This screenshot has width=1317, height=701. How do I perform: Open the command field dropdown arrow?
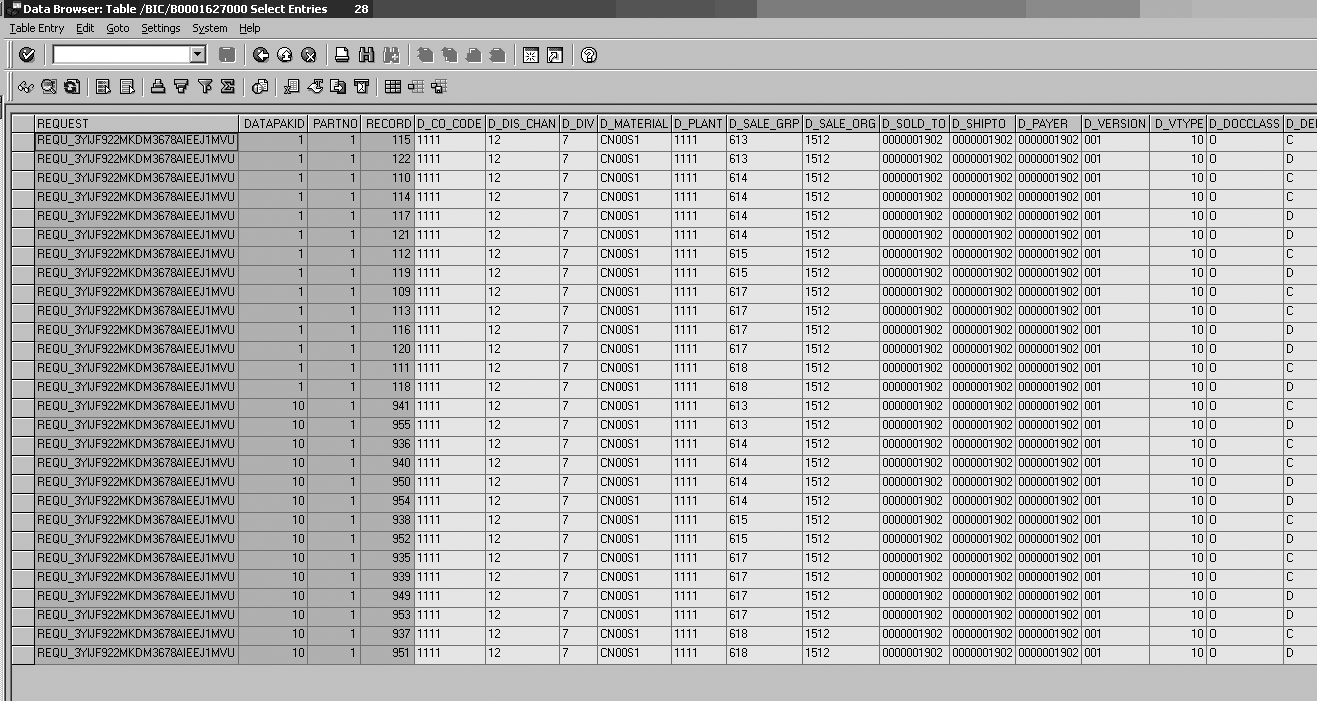[197, 55]
